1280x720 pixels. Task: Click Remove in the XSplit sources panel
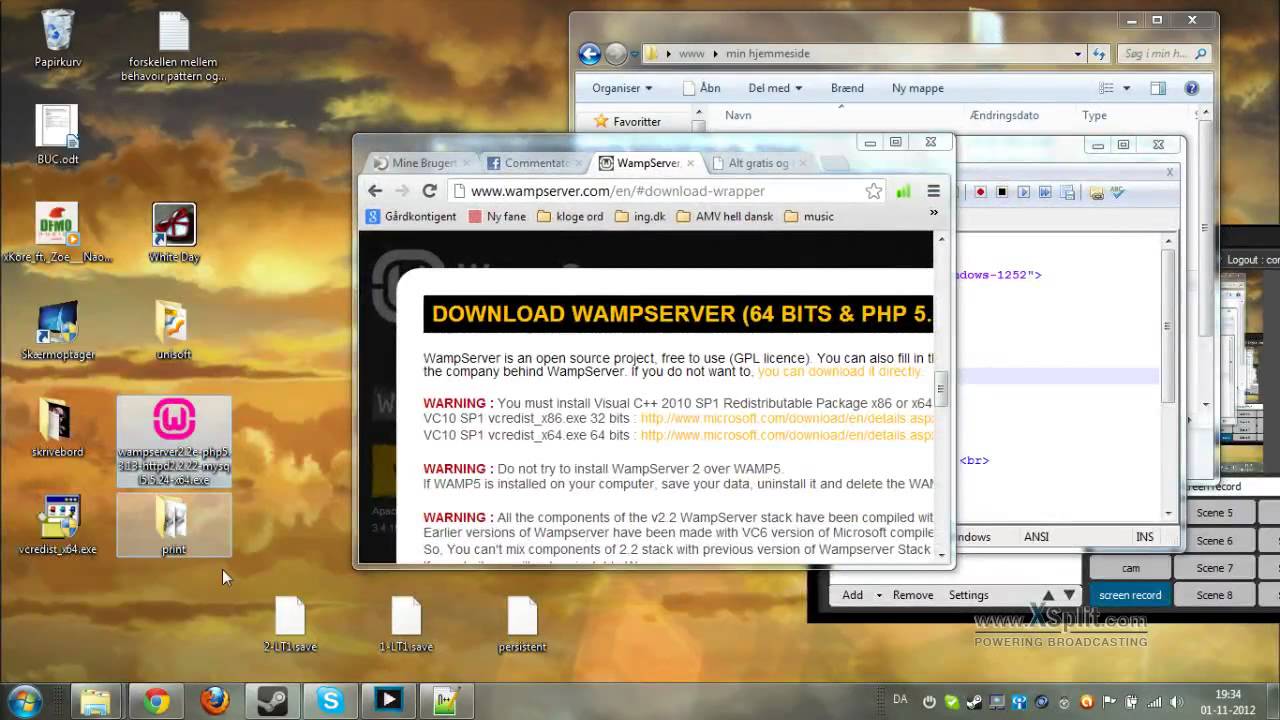click(x=913, y=595)
